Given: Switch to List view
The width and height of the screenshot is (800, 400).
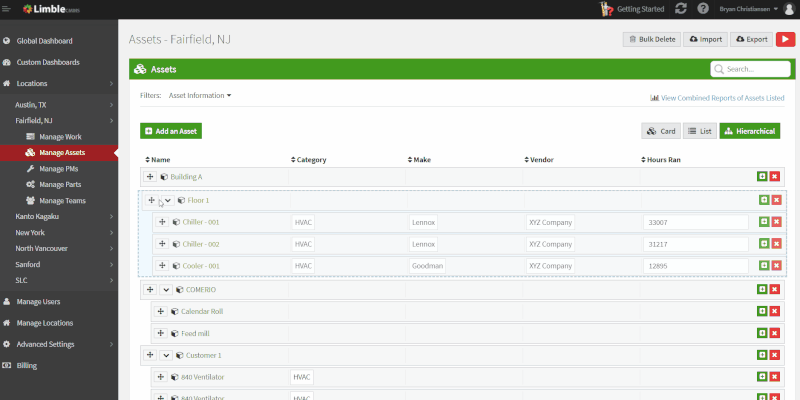Looking at the screenshot, I should [699, 131].
